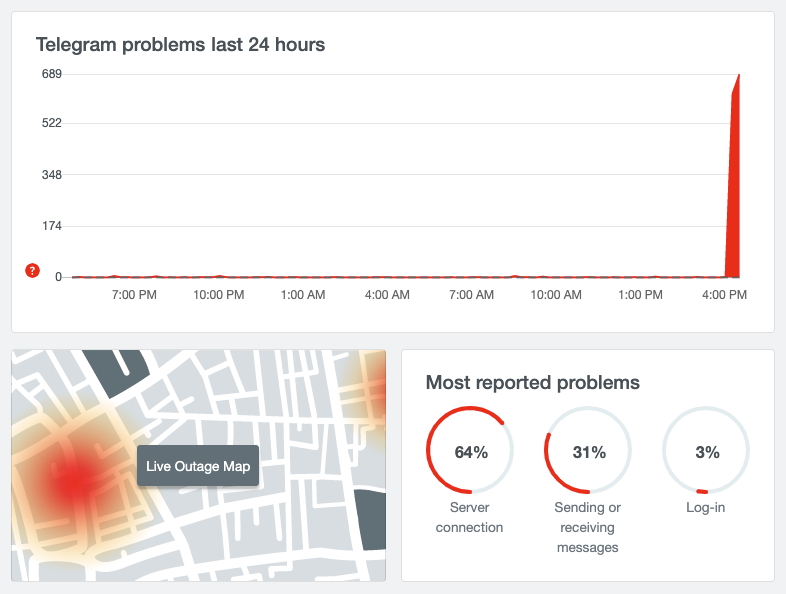This screenshot has width=786, height=594.
Task: Click the Log-in label
Action: click(705, 507)
